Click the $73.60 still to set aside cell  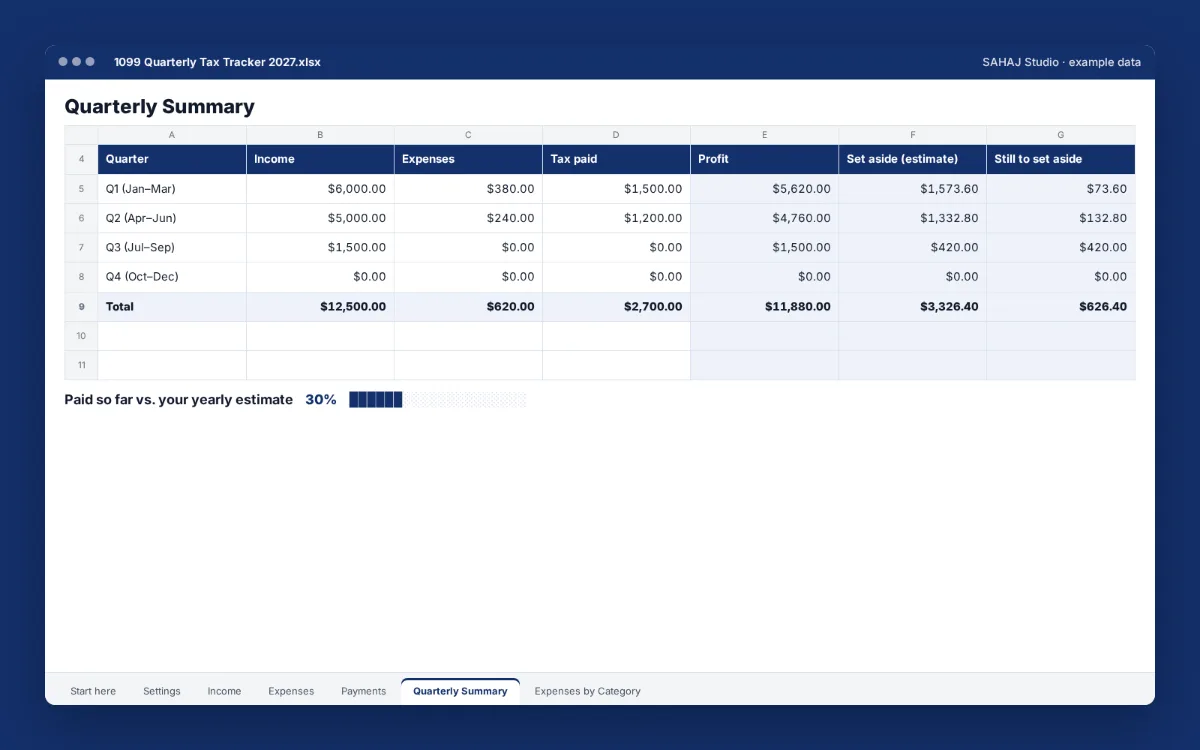[1061, 189]
